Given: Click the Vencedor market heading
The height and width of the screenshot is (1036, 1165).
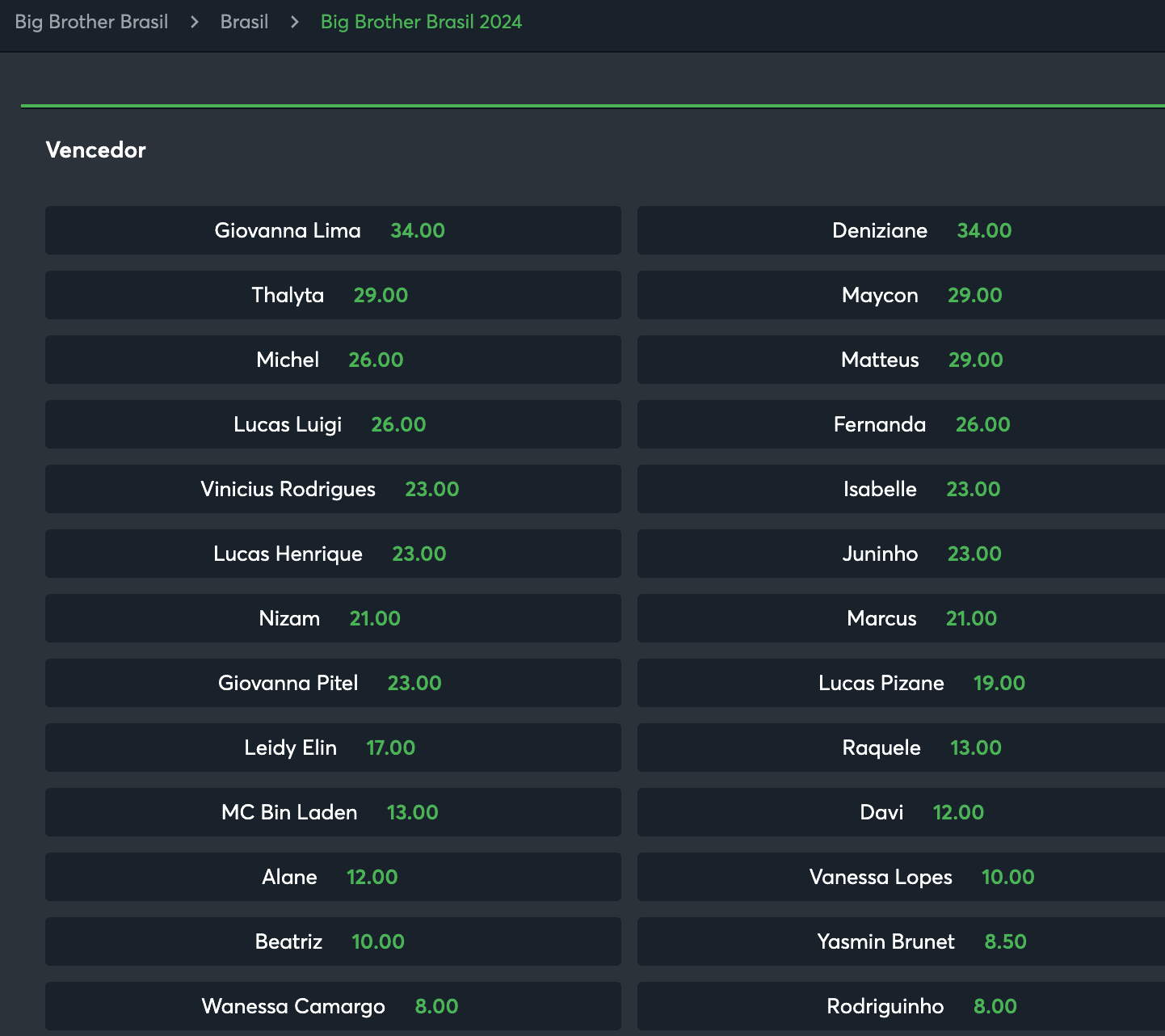Looking at the screenshot, I should [96, 150].
